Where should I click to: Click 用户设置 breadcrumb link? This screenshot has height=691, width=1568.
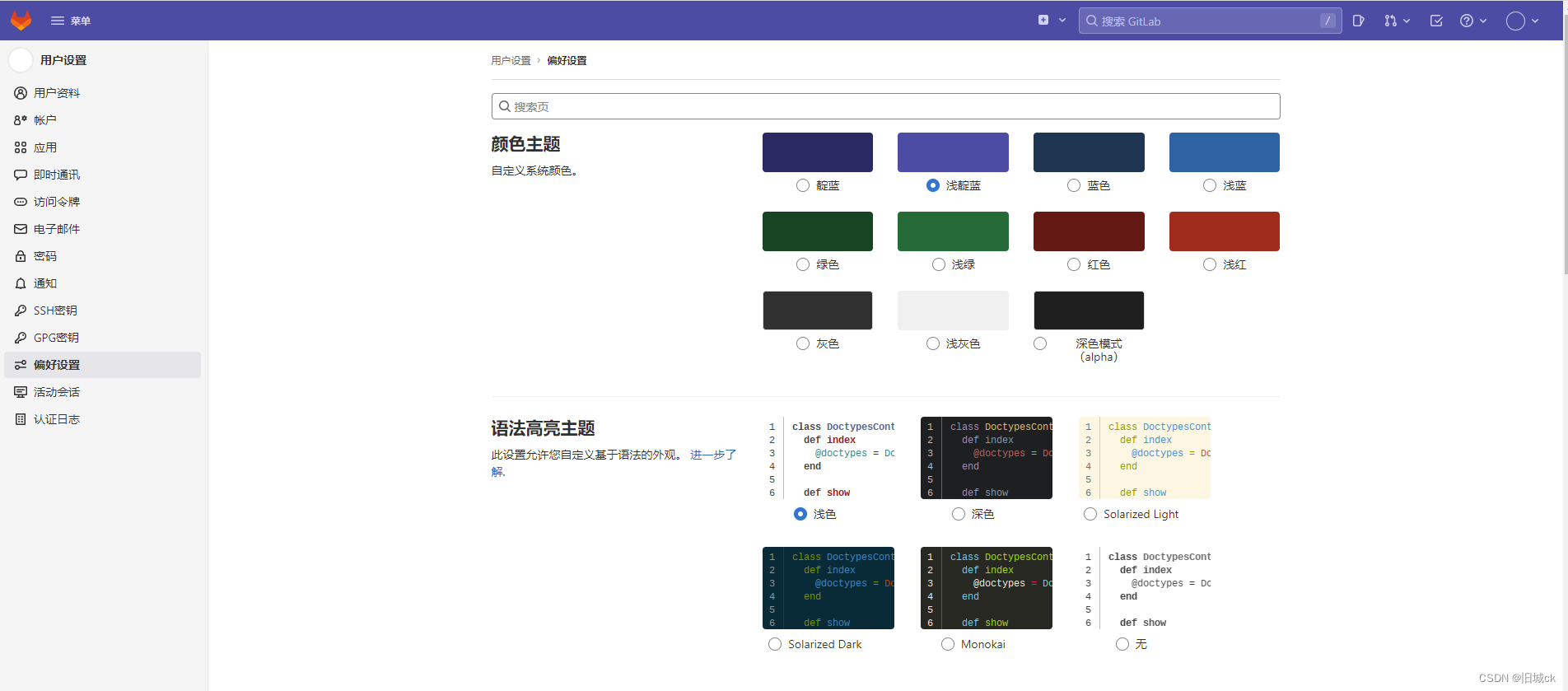tap(511, 61)
